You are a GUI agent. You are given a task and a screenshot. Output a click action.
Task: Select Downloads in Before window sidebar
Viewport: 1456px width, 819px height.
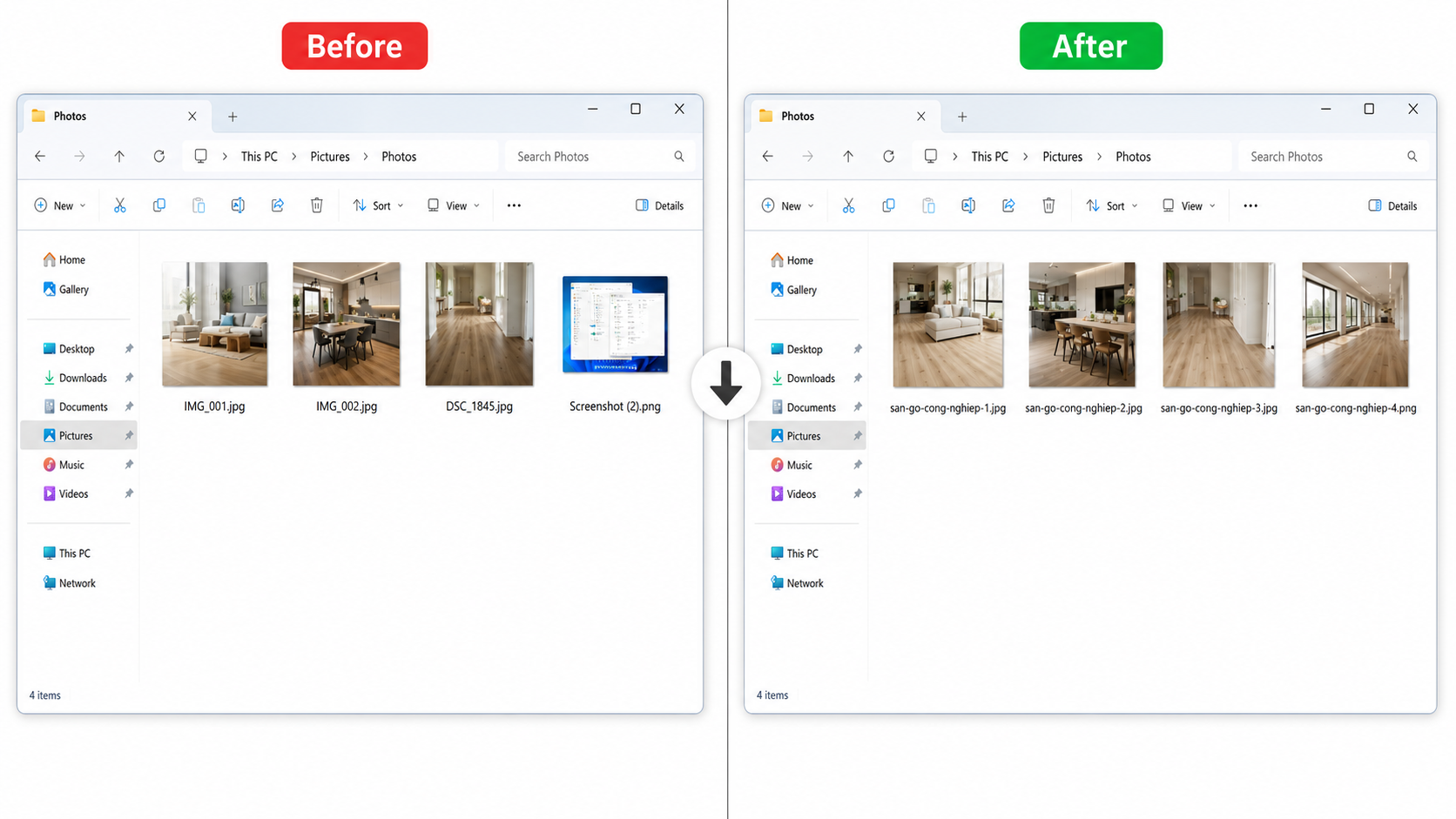(83, 378)
